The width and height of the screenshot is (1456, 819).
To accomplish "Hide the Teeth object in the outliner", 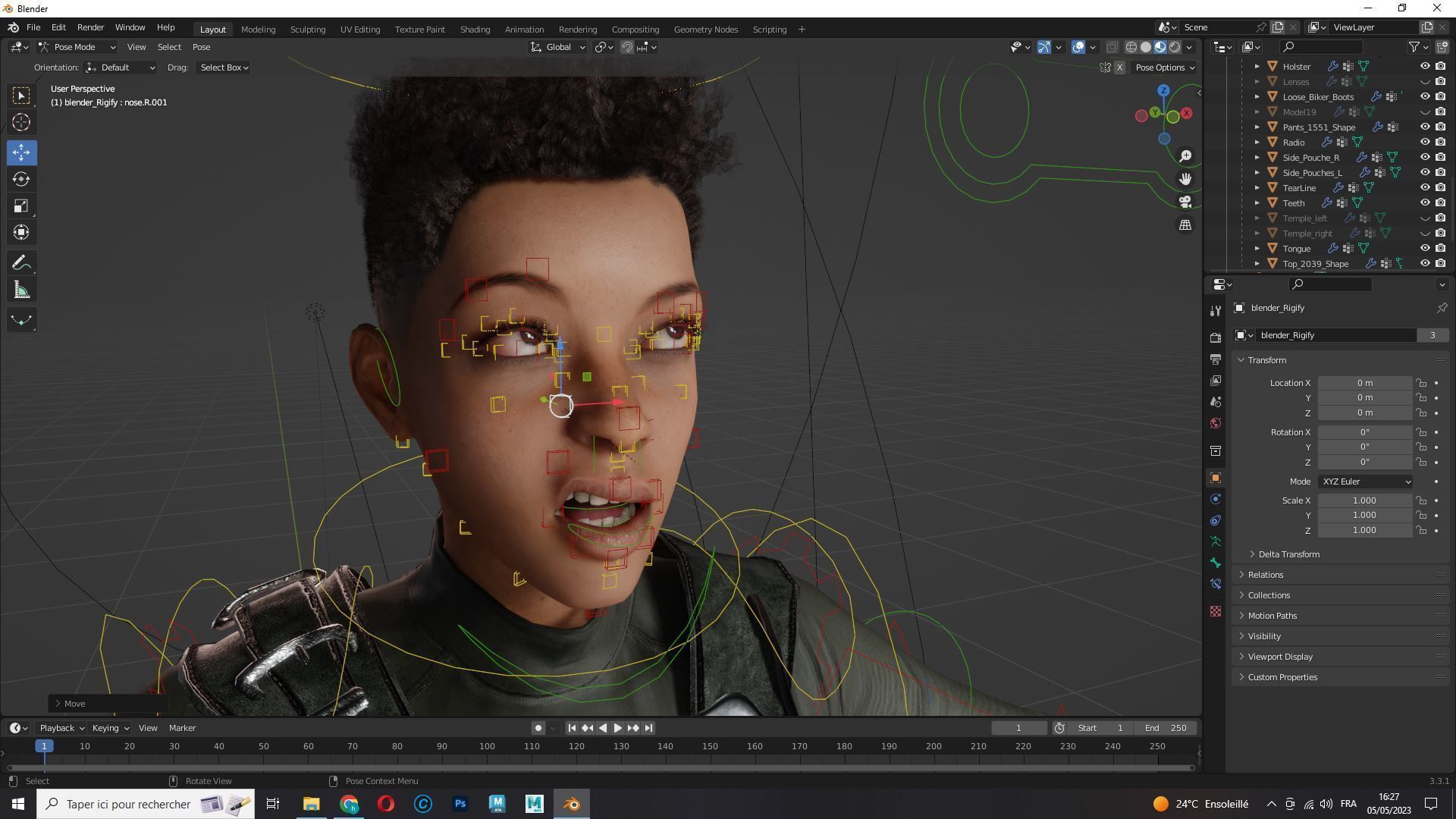I will [x=1426, y=202].
